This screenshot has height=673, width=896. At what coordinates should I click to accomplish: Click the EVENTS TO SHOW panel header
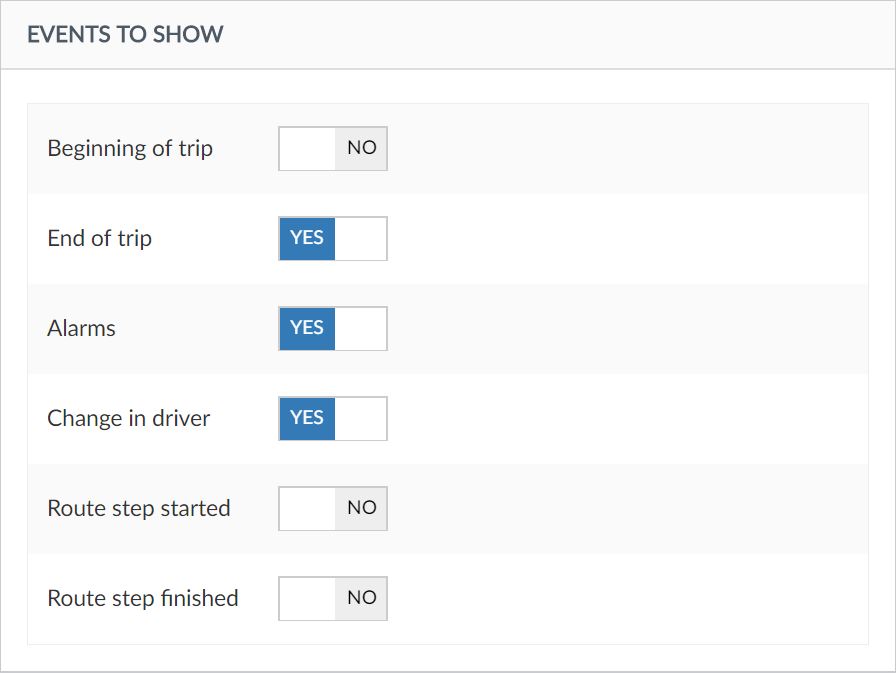tap(125, 35)
